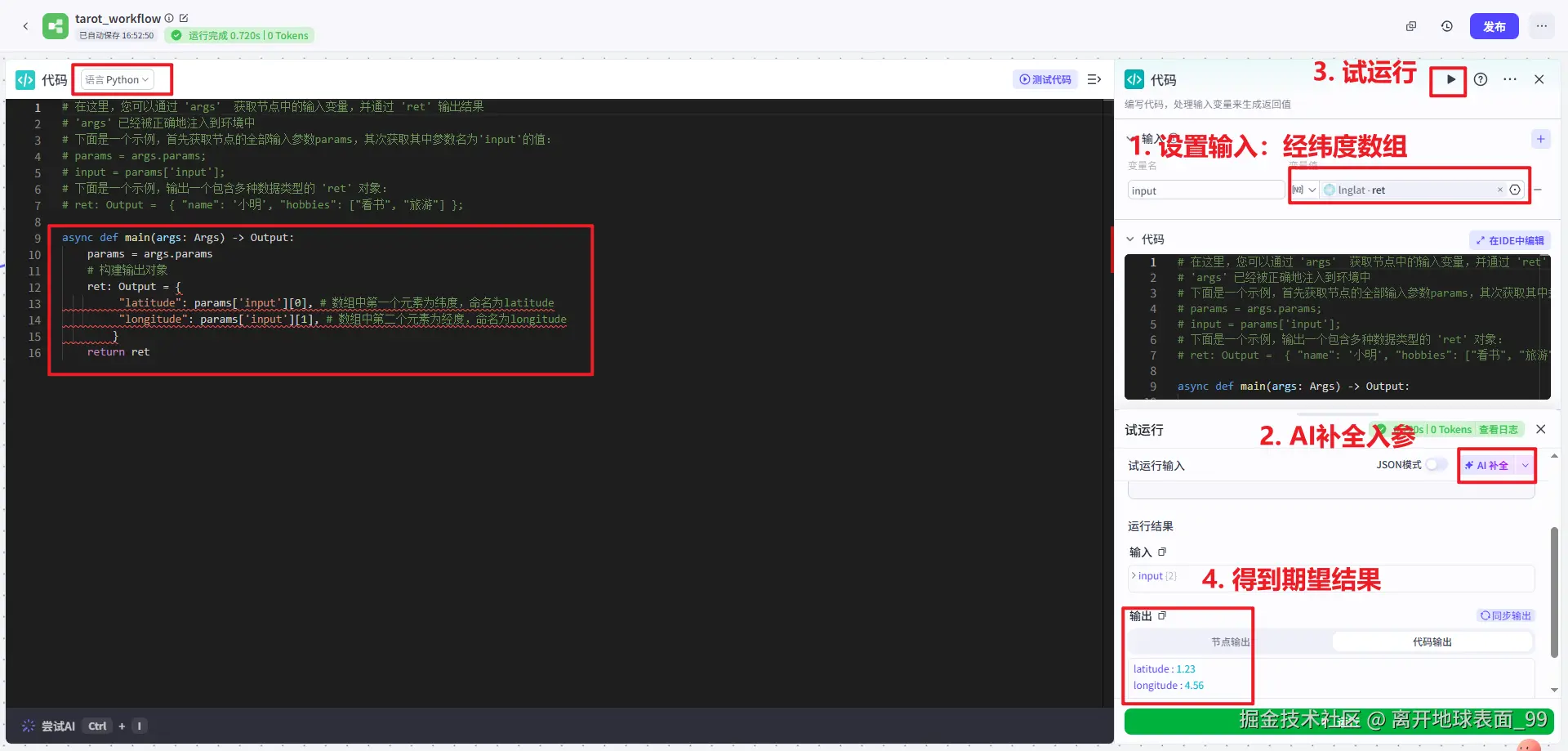Click the 运行结果 heading
Image resolution: width=1568 pixels, height=751 pixels.
click(1150, 525)
